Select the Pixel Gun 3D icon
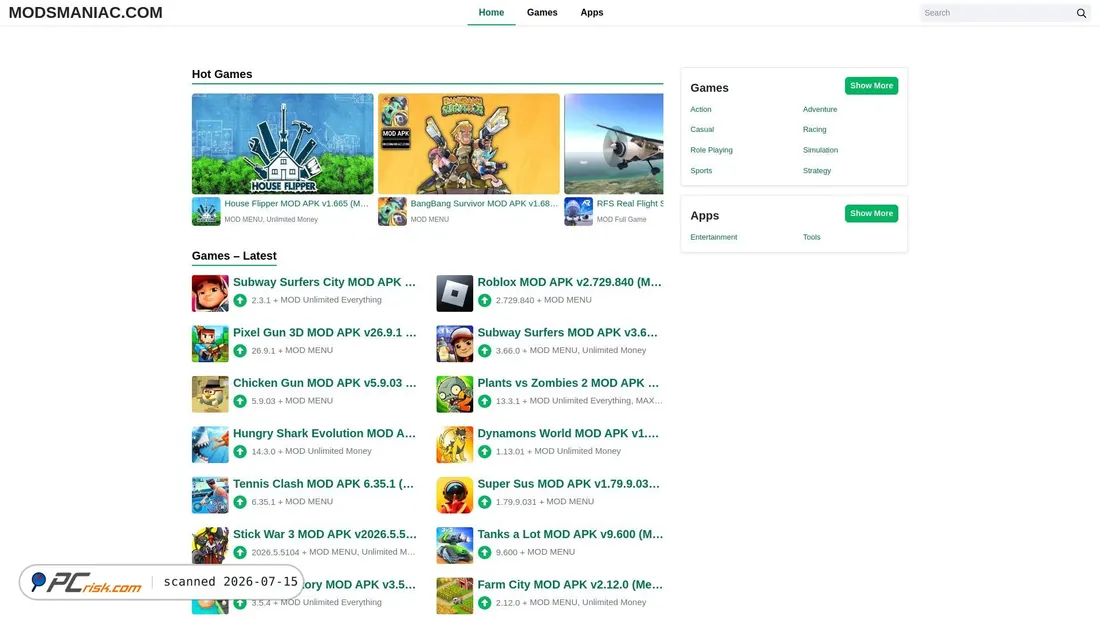Screen dimensions: 1100x619 coord(210,343)
